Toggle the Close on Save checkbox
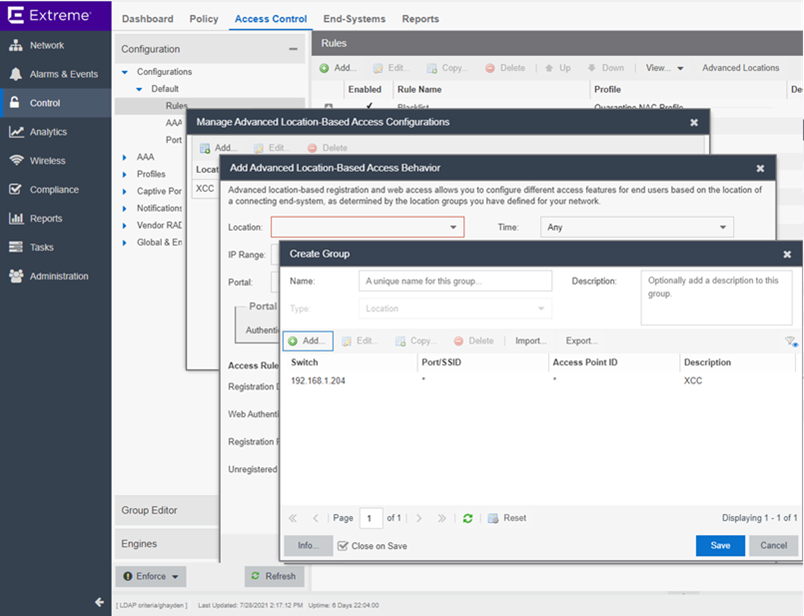This screenshot has width=804, height=616. click(343, 546)
